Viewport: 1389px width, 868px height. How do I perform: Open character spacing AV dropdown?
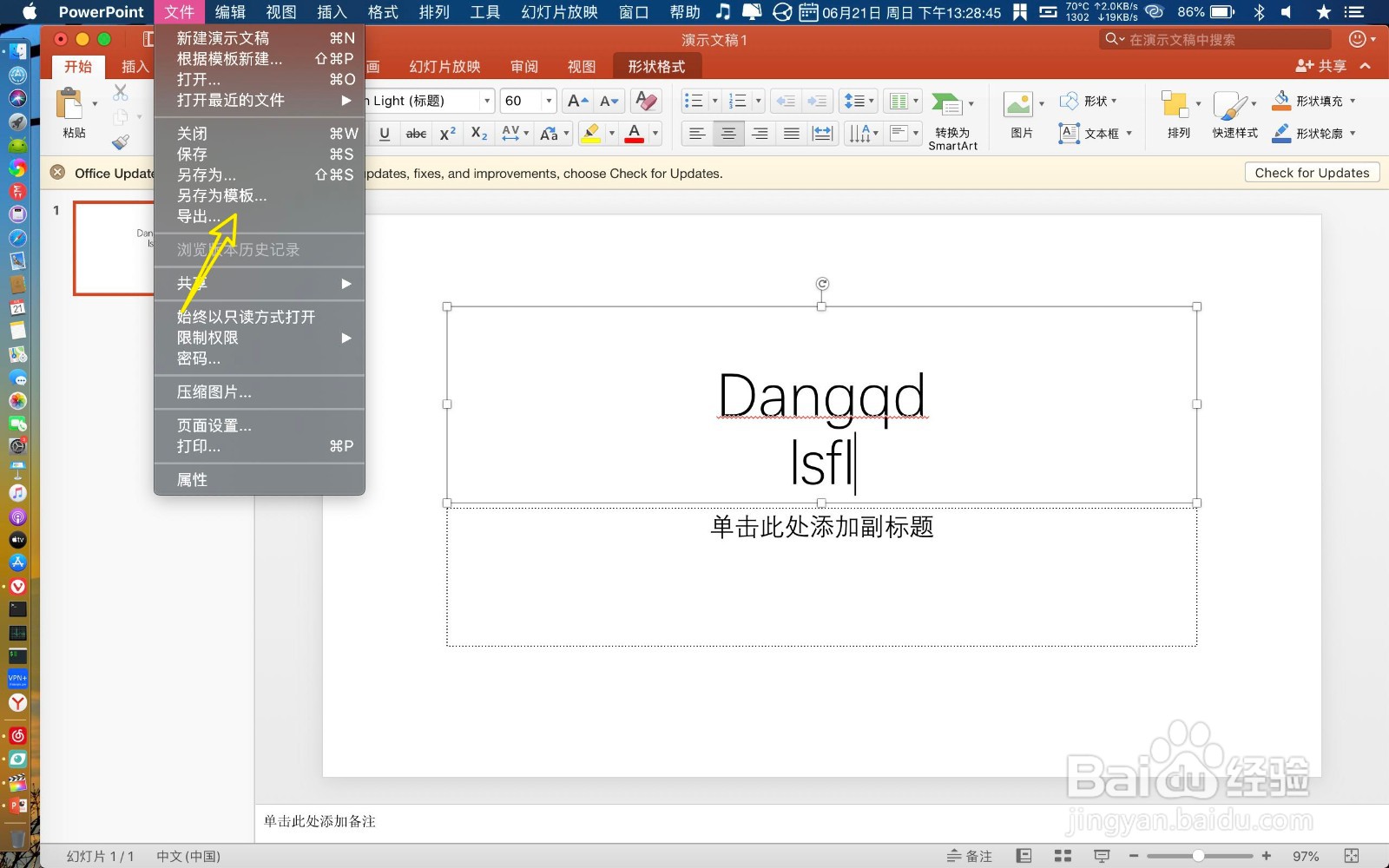pyautogui.click(x=515, y=134)
